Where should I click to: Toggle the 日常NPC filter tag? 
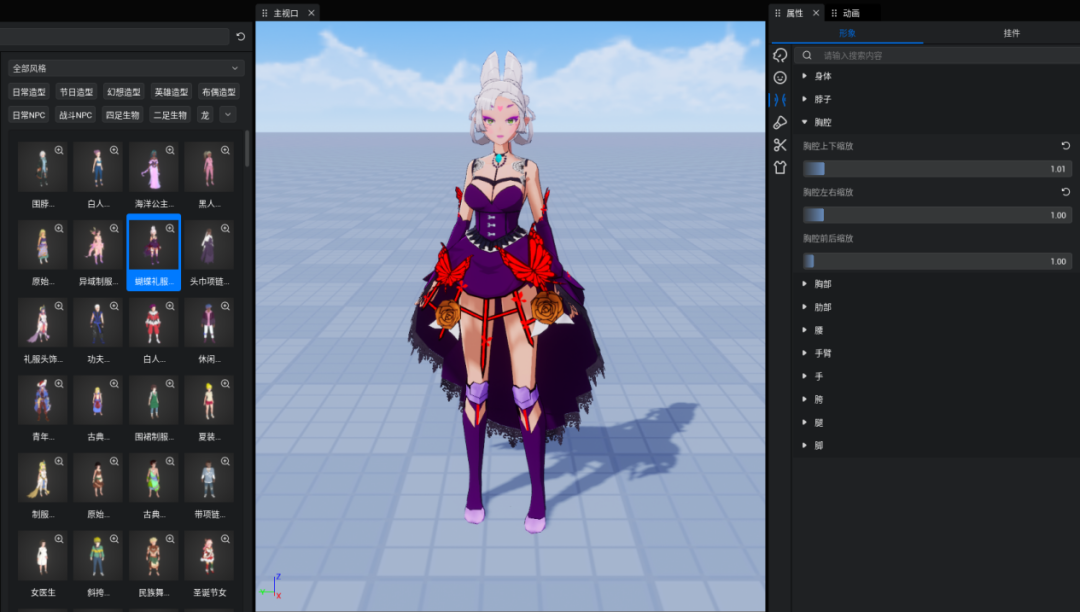tap(29, 115)
